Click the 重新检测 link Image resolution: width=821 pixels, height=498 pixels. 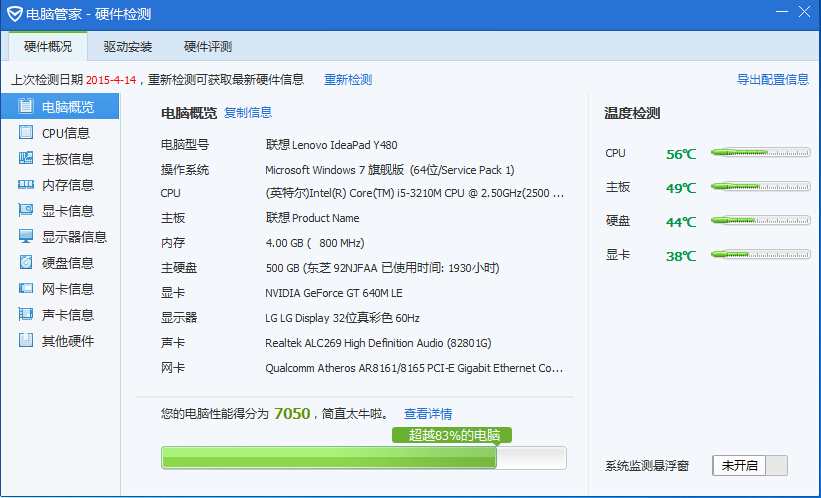coord(348,80)
